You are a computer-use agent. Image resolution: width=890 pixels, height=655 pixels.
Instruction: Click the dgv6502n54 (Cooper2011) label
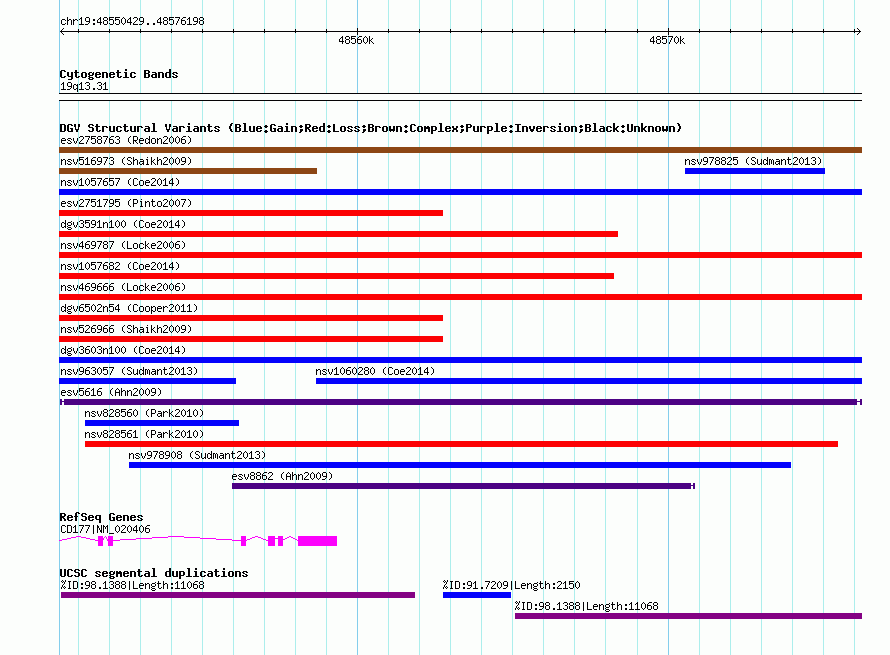pyautogui.click(x=129, y=308)
